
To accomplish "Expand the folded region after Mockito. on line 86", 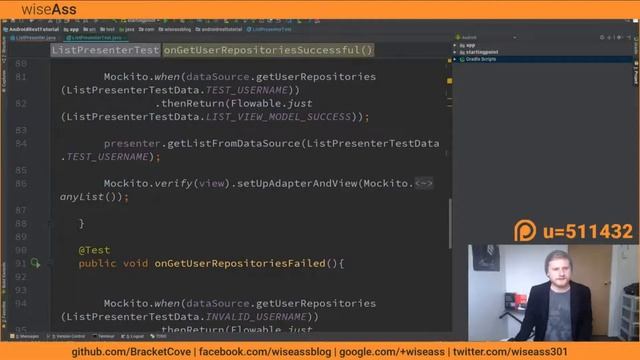I will pos(424,183).
